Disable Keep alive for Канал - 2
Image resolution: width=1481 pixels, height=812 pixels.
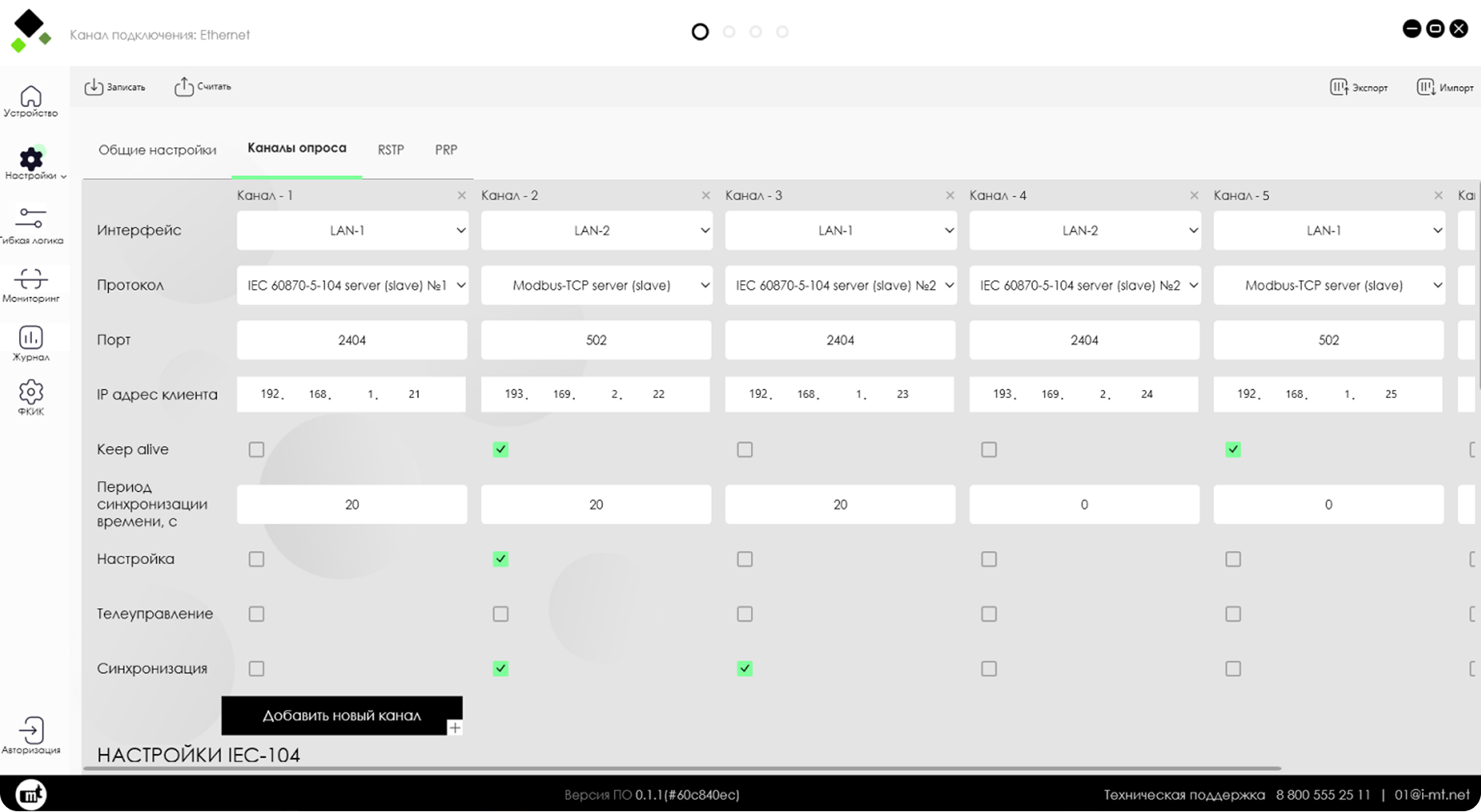[500, 450]
